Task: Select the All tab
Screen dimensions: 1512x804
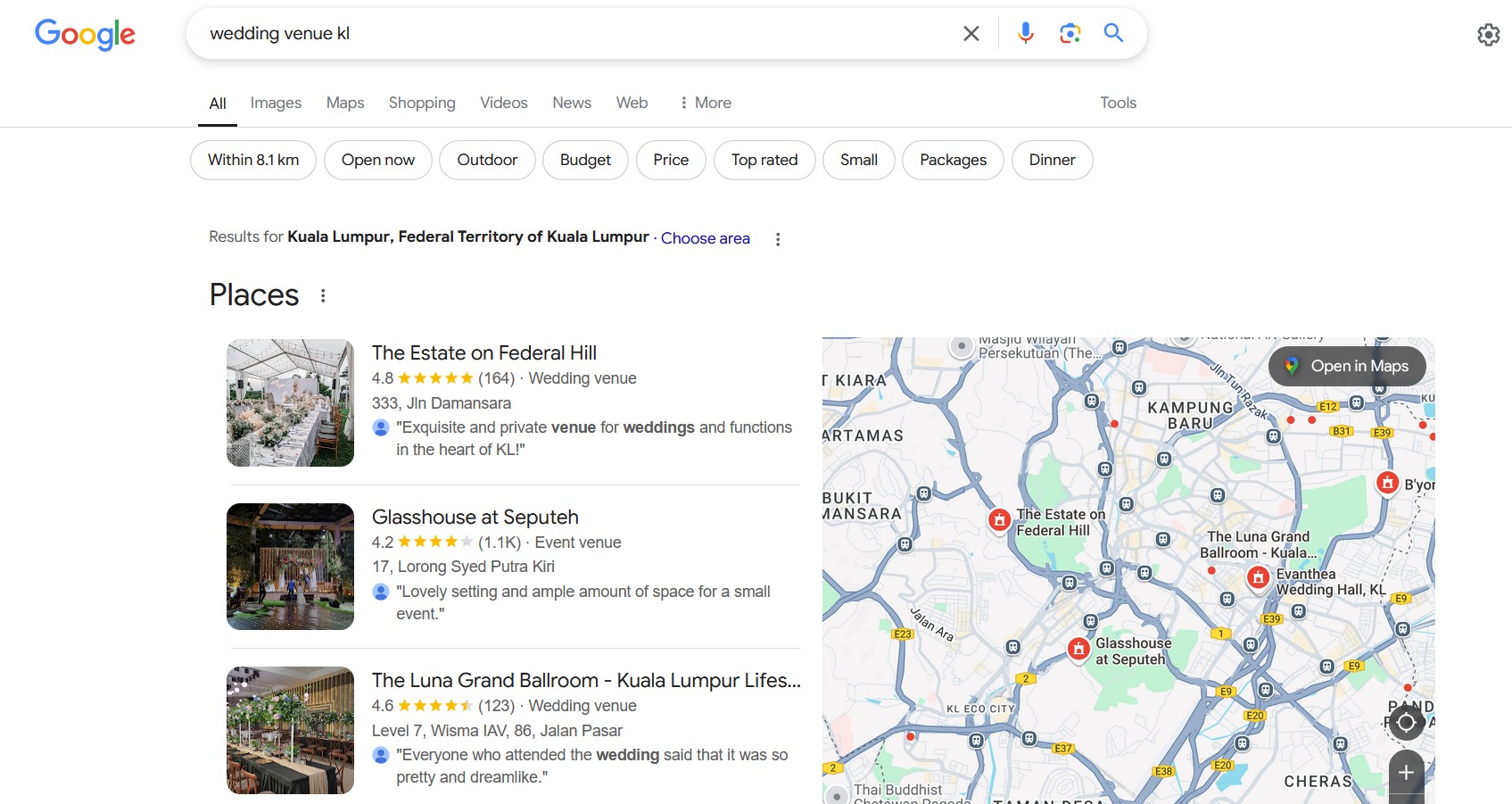Action: coord(218,104)
